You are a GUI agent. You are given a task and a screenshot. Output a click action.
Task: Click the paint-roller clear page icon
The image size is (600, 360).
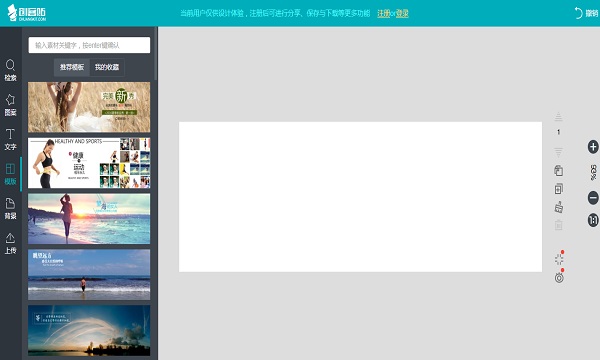[x=559, y=207]
